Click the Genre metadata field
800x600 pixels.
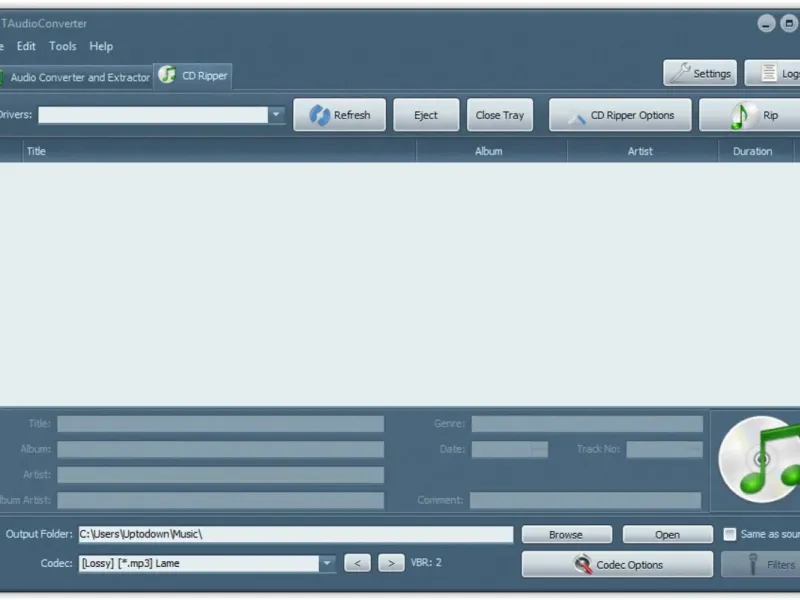coord(587,423)
